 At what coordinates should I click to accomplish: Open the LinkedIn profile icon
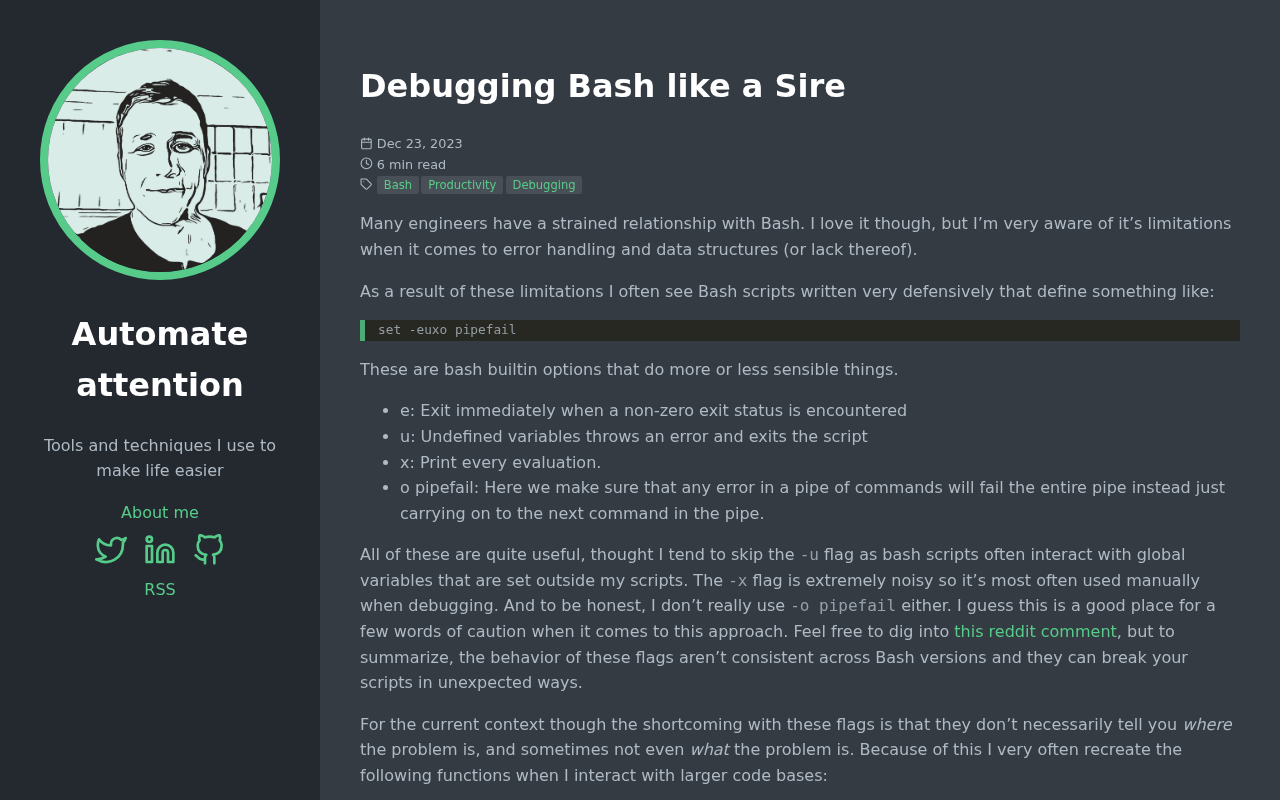point(159,548)
